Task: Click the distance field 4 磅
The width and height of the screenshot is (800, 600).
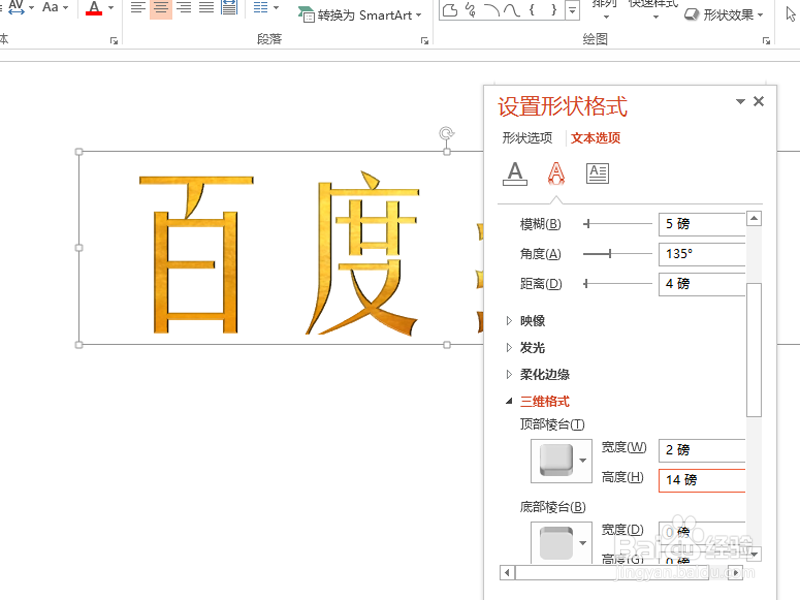Action: (702, 284)
